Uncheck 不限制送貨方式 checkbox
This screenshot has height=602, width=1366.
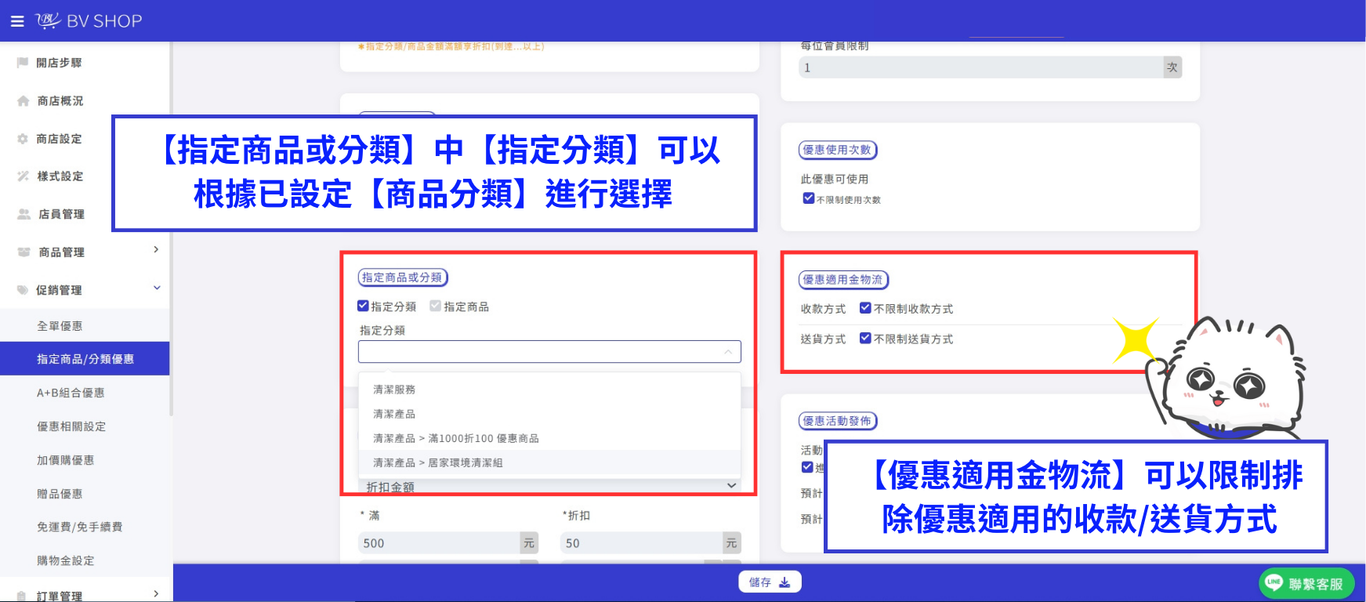pyautogui.click(x=865, y=338)
